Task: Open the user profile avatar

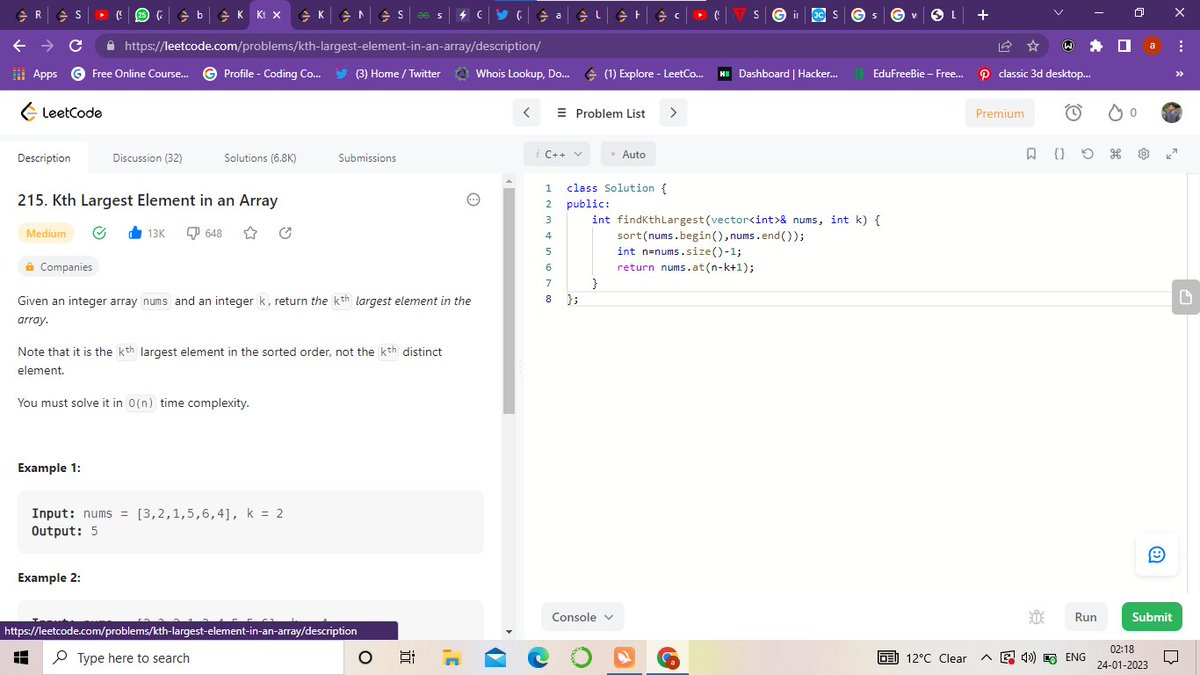Action: click(x=1171, y=113)
